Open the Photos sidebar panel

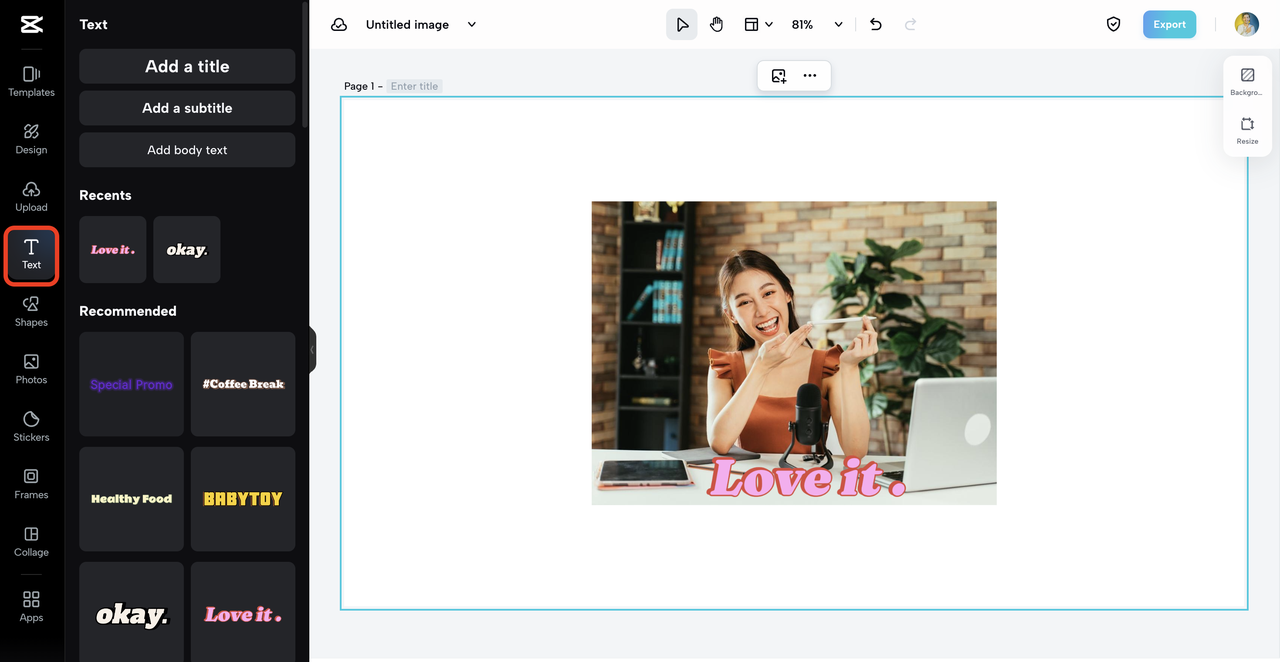coord(31,369)
